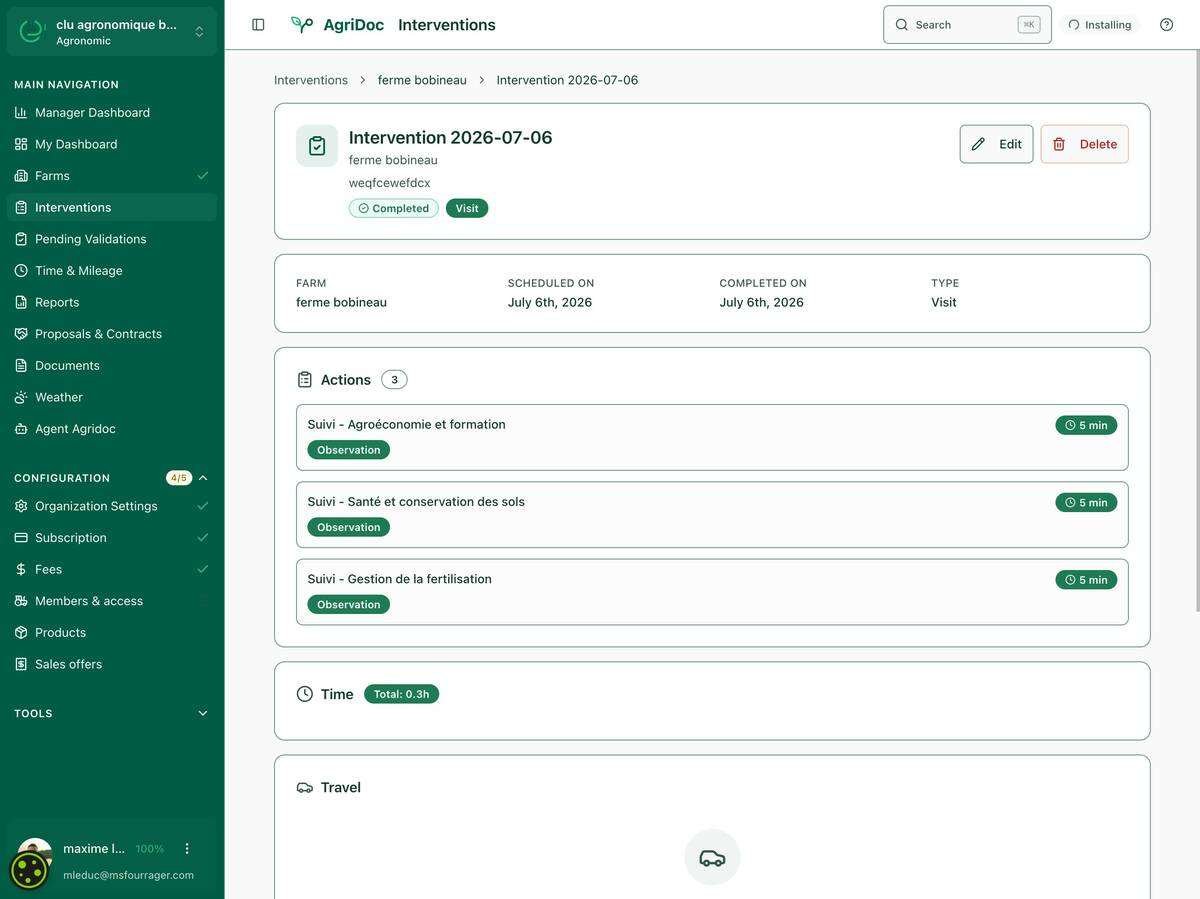
Task: Open Weather page
Action: pos(112,397)
